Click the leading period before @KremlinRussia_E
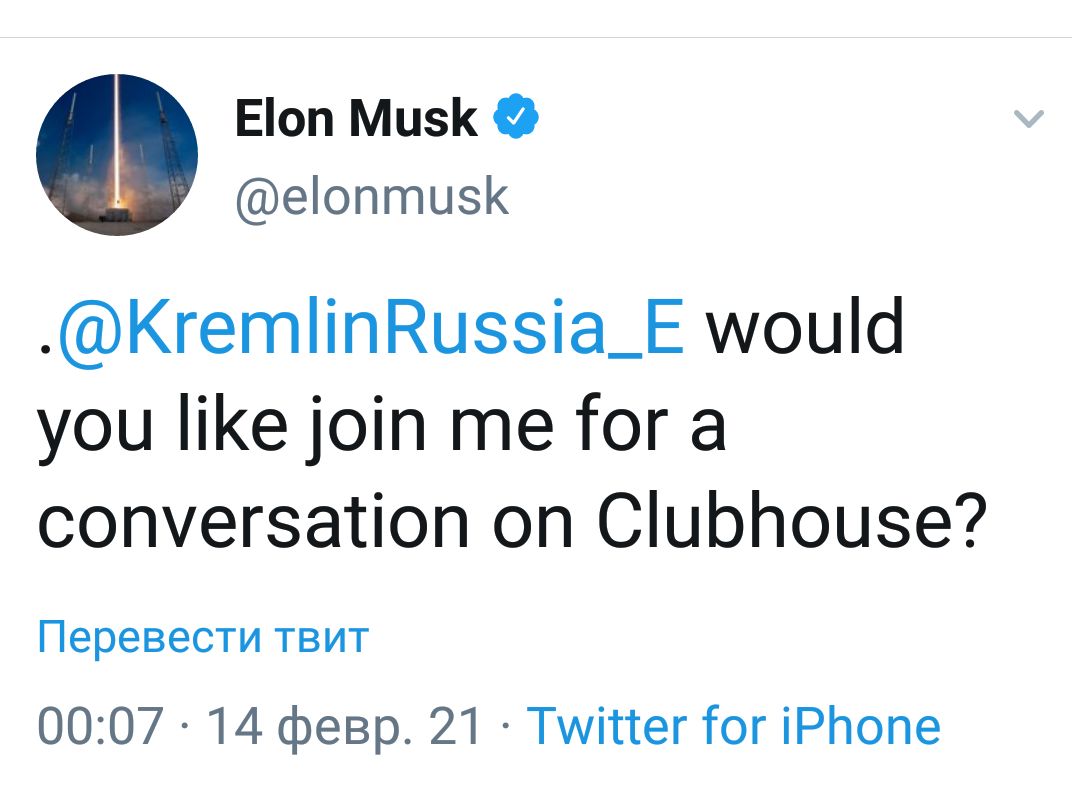 tap(46, 349)
